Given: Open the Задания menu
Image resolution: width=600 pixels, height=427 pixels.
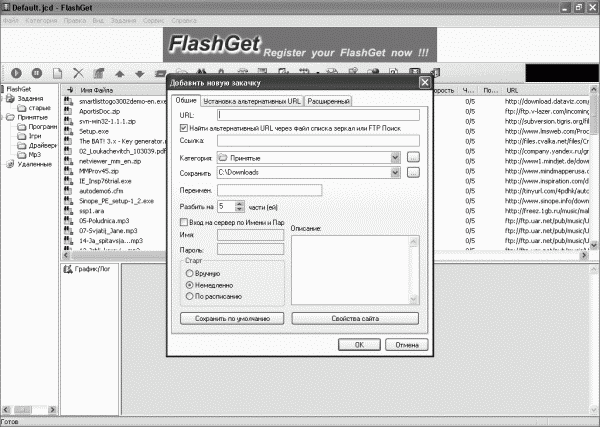Looking at the screenshot, I should [x=123, y=21].
